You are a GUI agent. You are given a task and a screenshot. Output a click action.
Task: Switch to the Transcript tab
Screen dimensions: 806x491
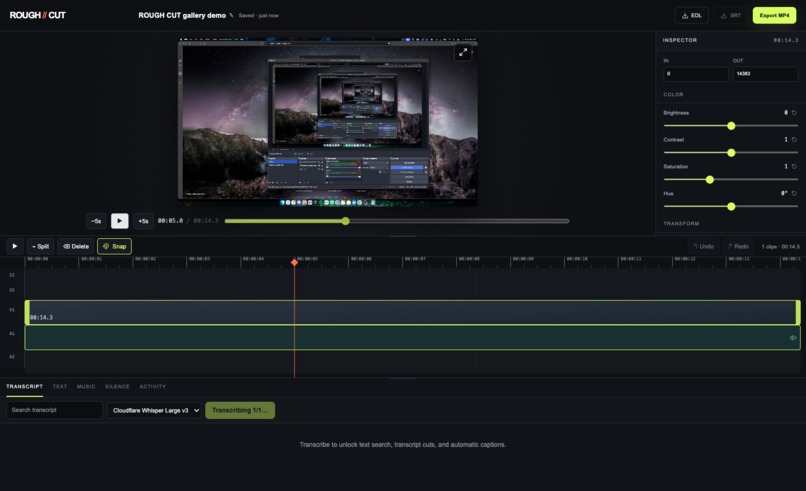pyautogui.click(x=24, y=387)
